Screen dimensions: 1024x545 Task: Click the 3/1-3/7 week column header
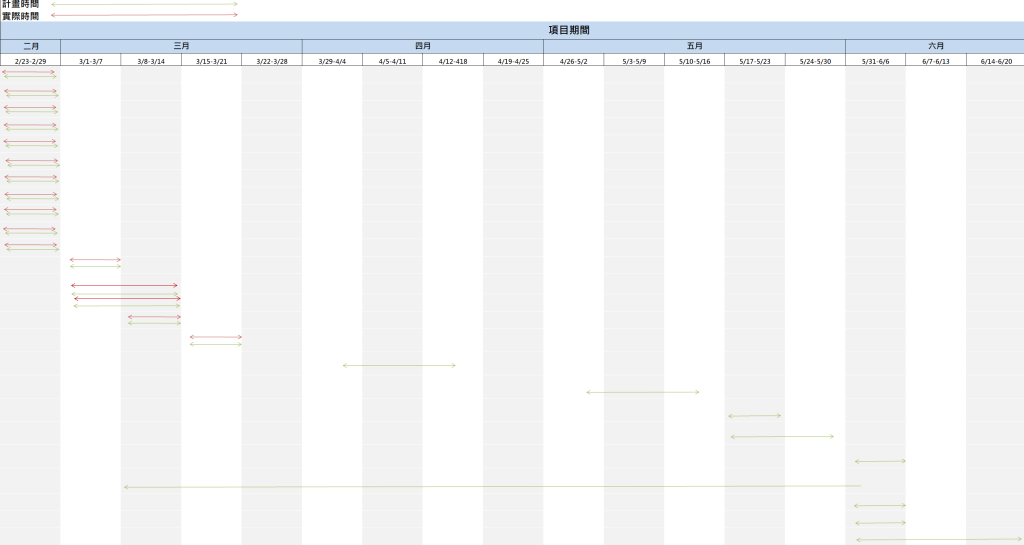point(91,61)
